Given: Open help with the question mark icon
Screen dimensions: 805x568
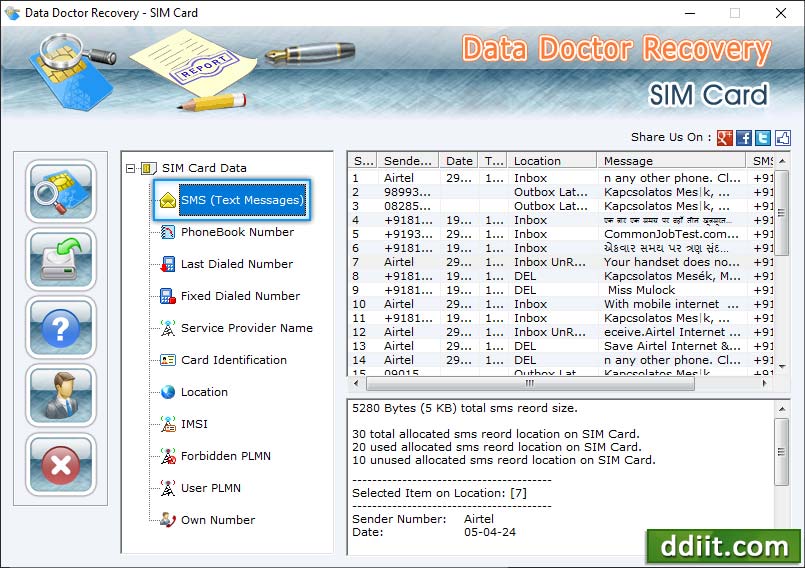Looking at the screenshot, I should click(61, 328).
